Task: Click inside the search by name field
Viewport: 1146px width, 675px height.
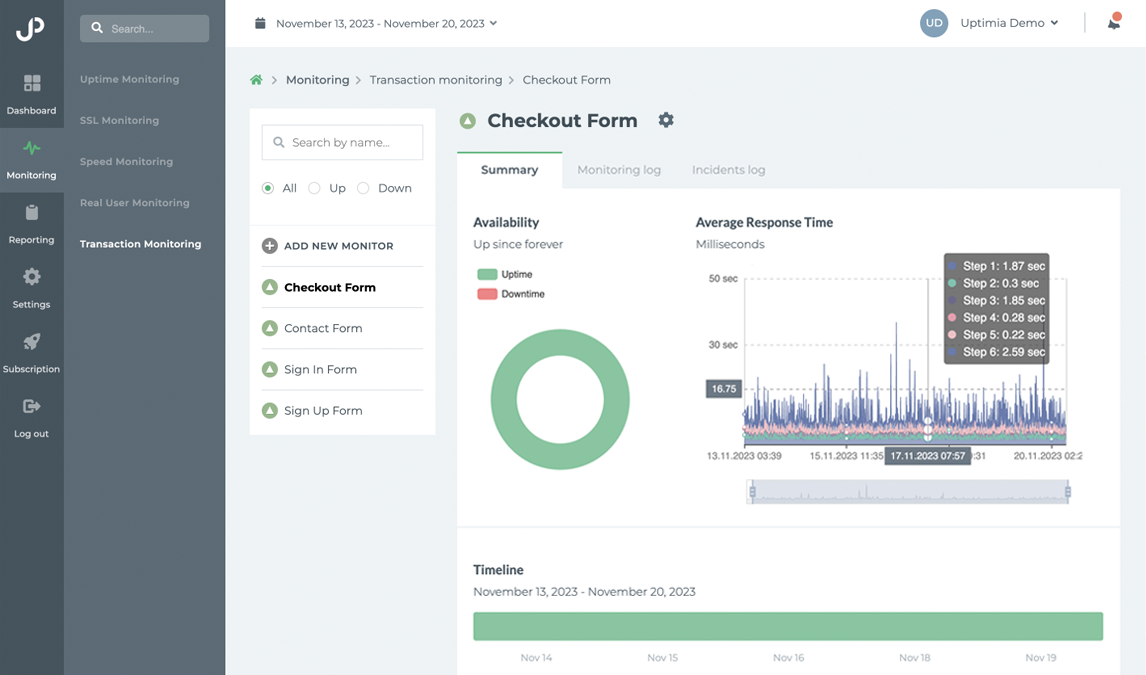Action: (x=342, y=142)
